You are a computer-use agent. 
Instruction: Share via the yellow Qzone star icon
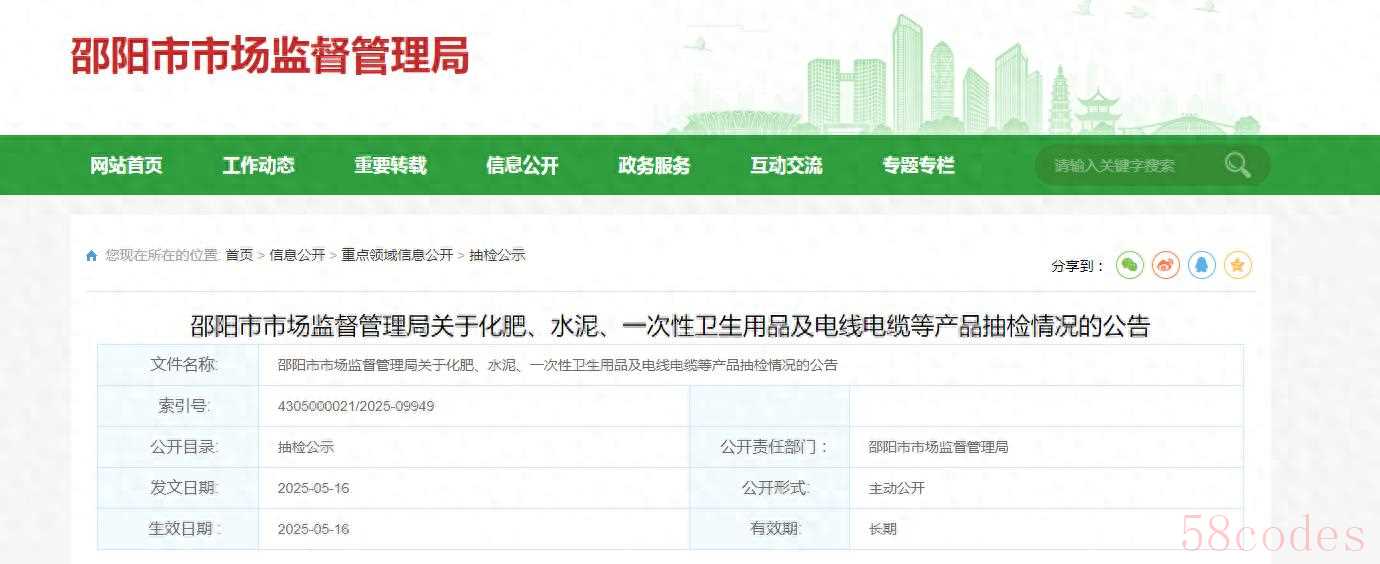point(1237,265)
